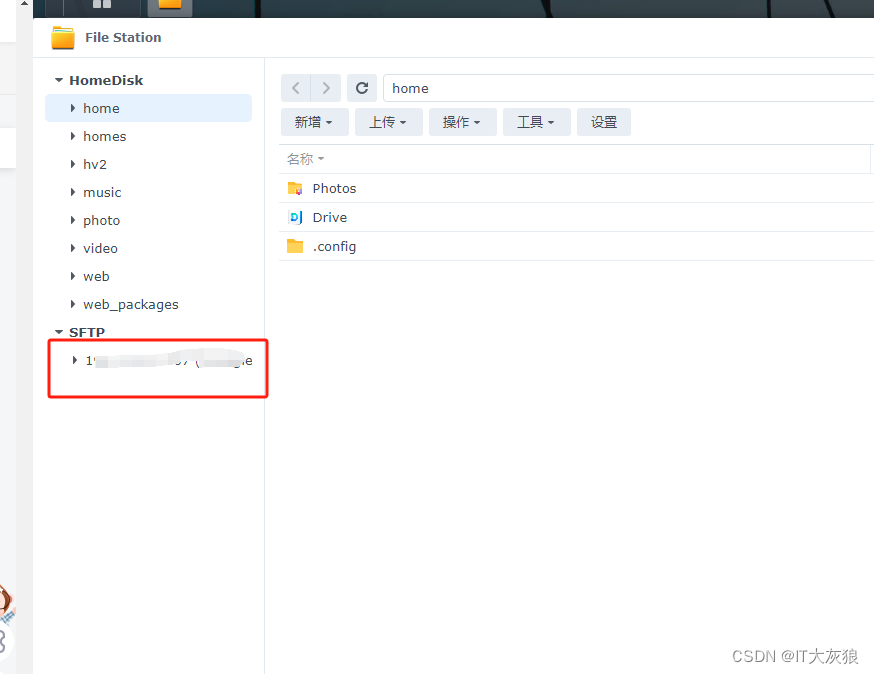This screenshot has height=674, width=874.
Task: Select the home folder in tree
Action: tap(148, 108)
